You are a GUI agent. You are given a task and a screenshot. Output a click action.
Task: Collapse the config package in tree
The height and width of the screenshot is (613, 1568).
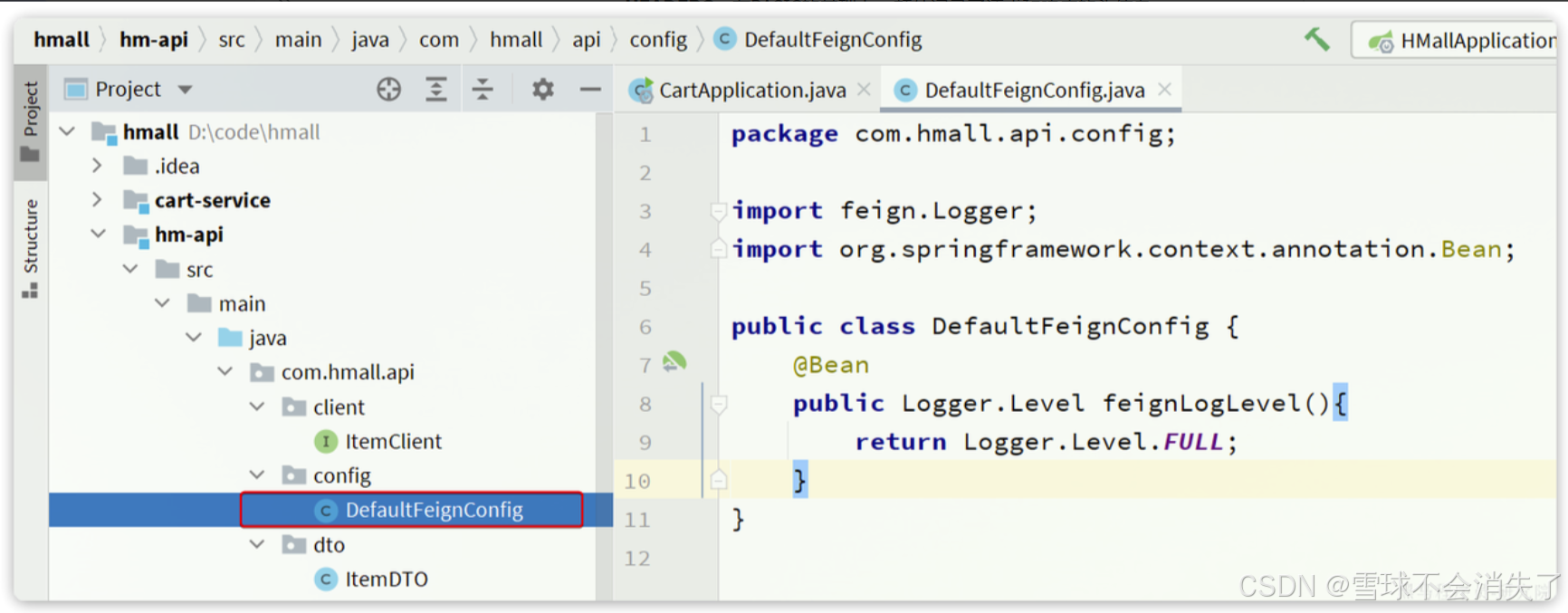tap(257, 474)
